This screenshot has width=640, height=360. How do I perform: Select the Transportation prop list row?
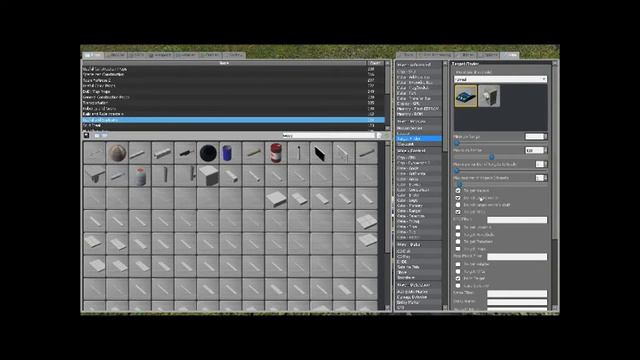tap(233, 103)
